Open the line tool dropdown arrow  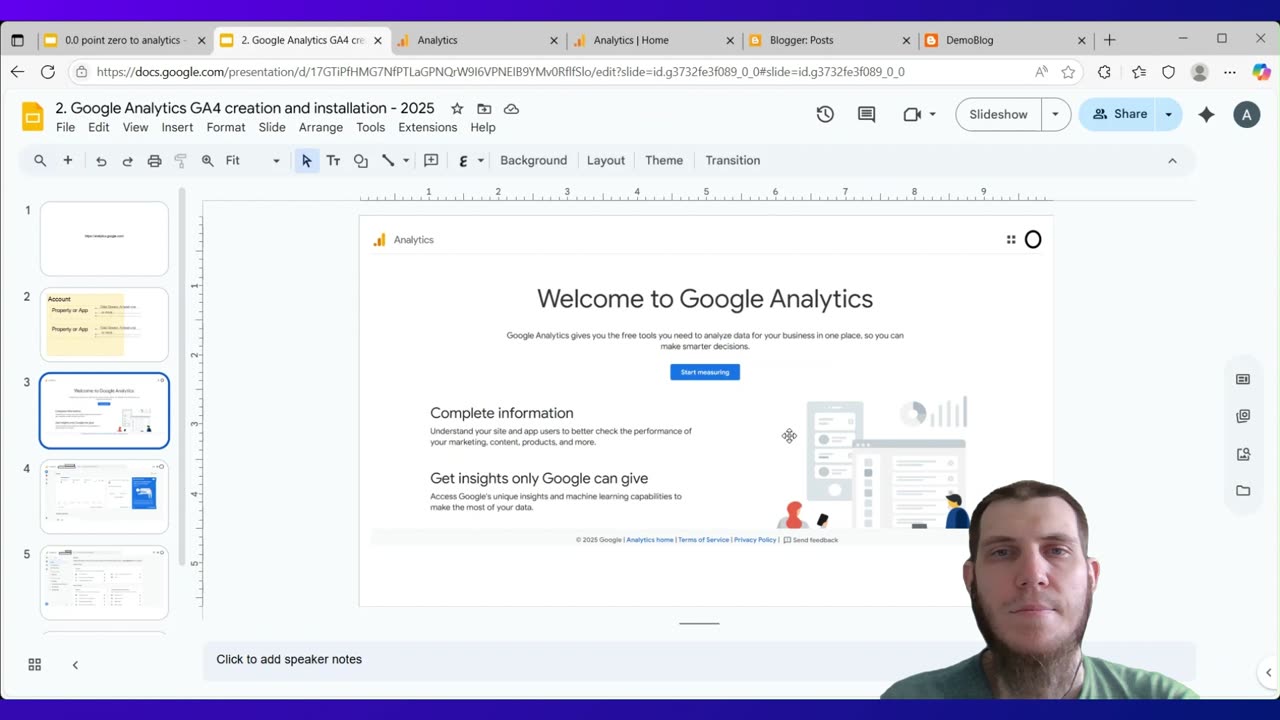tap(406, 160)
